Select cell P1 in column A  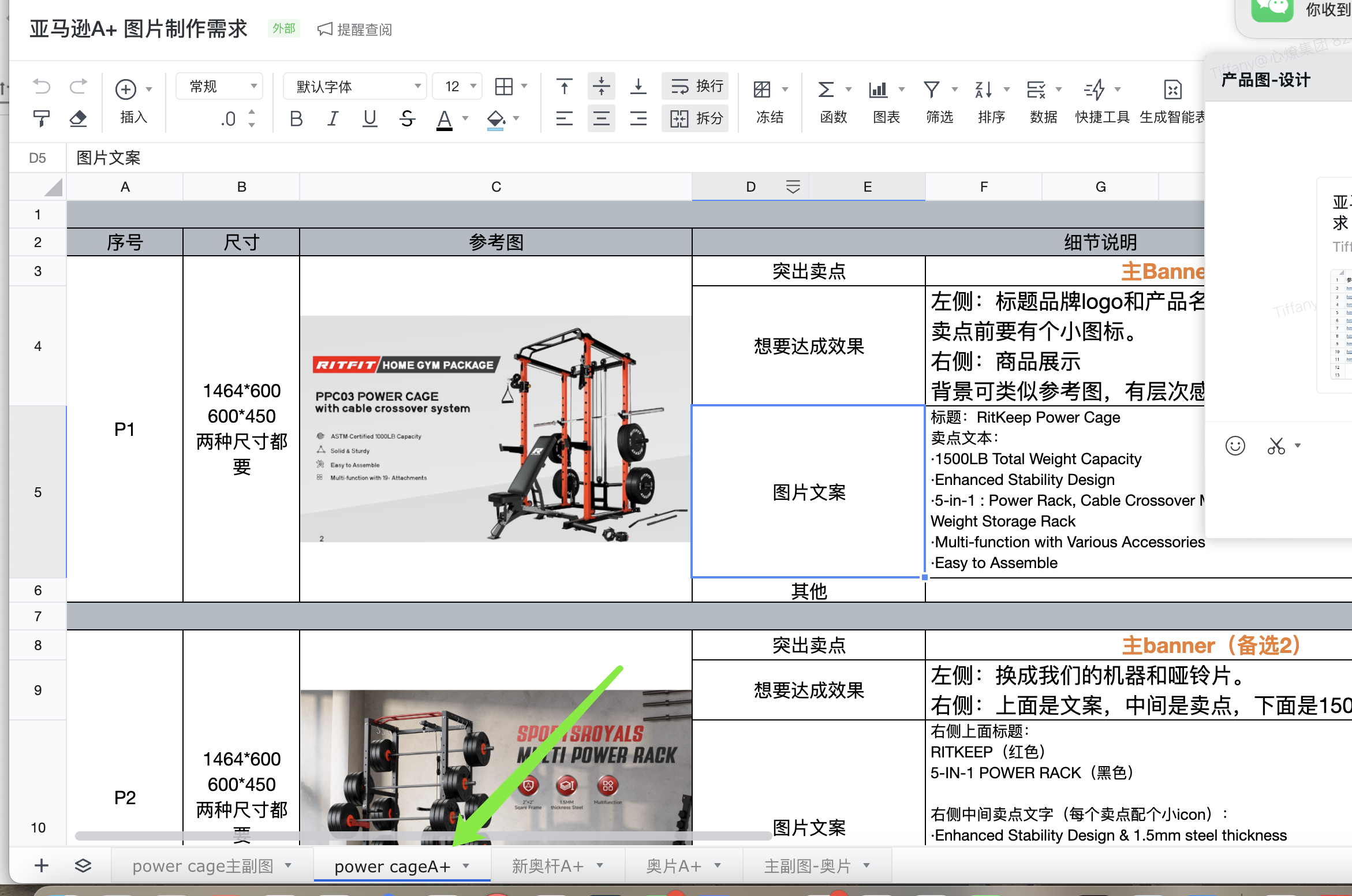(125, 429)
